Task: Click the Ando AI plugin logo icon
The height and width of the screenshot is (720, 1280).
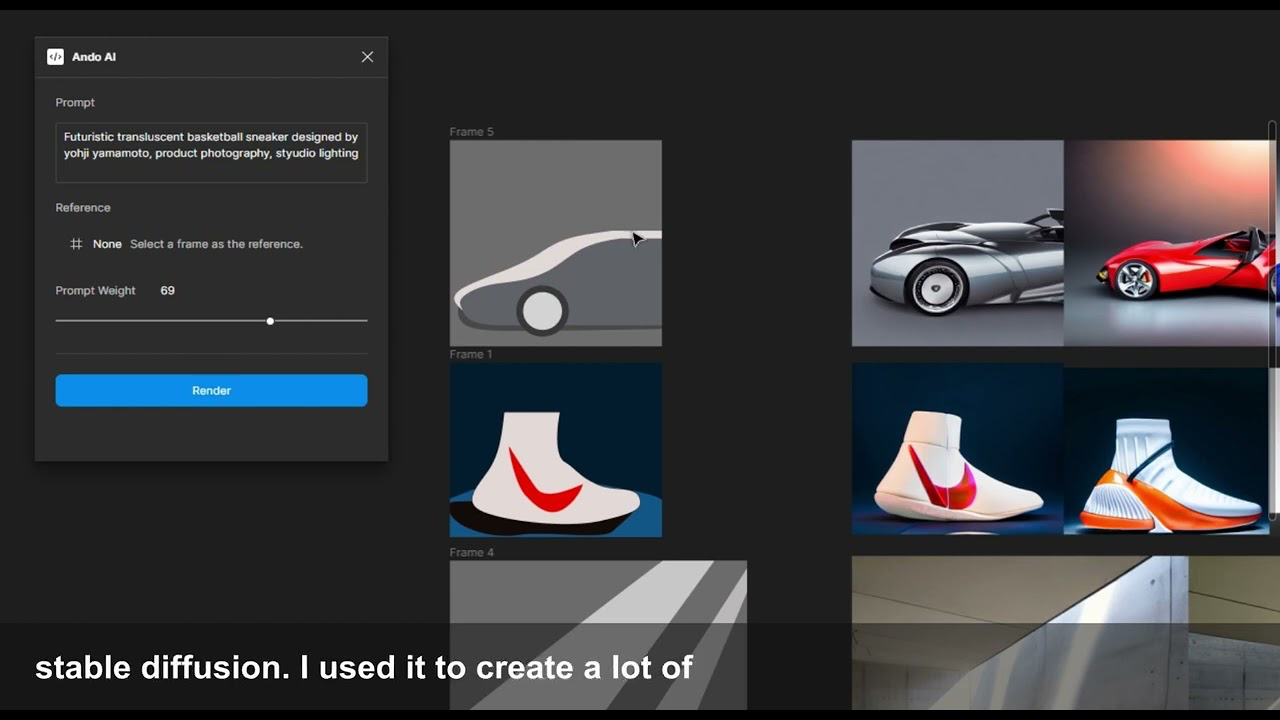Action: [x=55, y=57]
